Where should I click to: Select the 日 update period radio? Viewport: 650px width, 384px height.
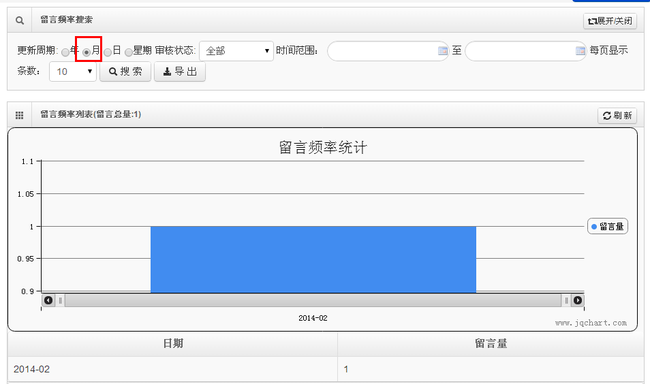(x=108, y=52)
